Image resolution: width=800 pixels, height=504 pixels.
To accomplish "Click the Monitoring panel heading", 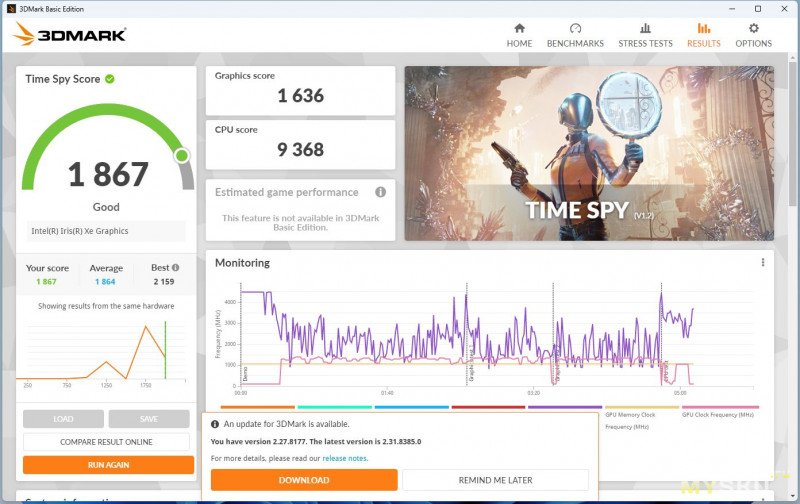I will click(242, 263).
